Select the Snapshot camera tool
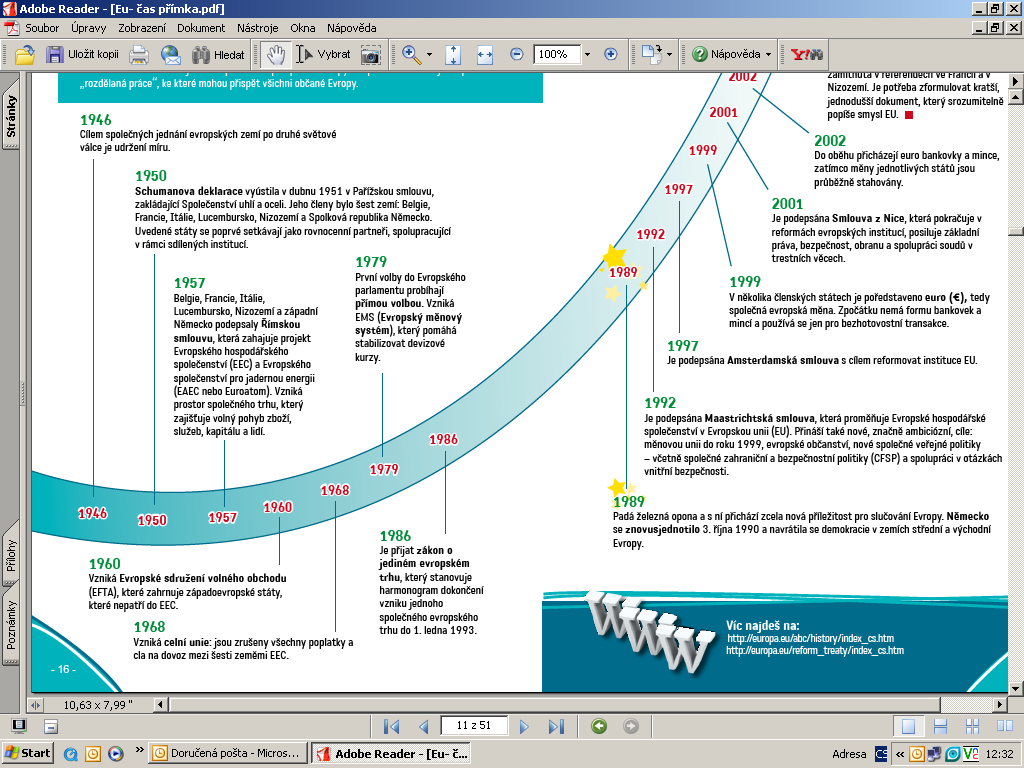The height and width of the screenshot is (768, 1024). point(370,55)
